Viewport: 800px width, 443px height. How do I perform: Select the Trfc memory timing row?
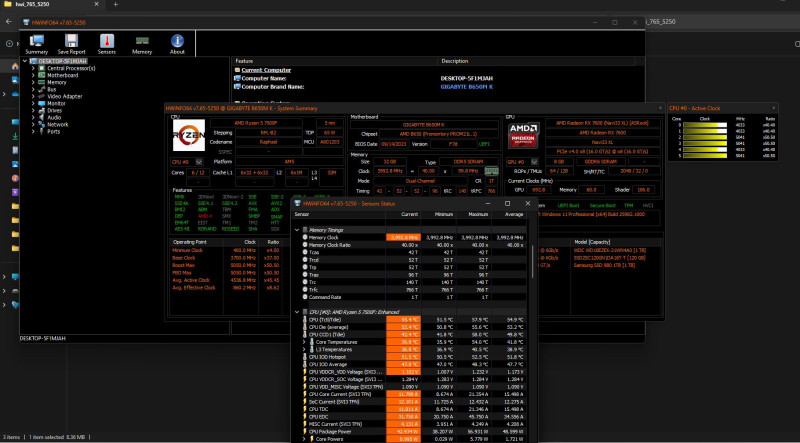pyautogui.click(x=410, y=289)
